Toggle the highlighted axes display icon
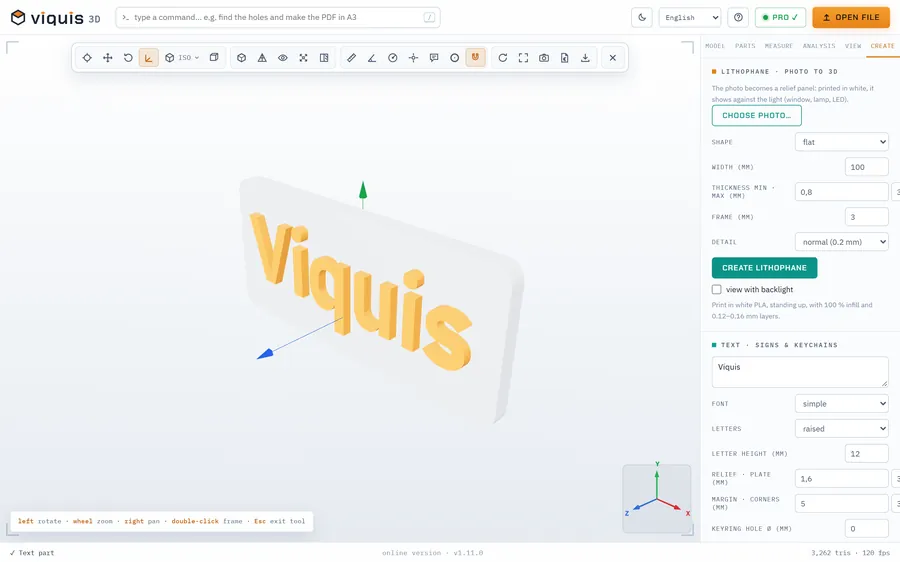This screenshot has width=900, height=562. click(149, 57)
